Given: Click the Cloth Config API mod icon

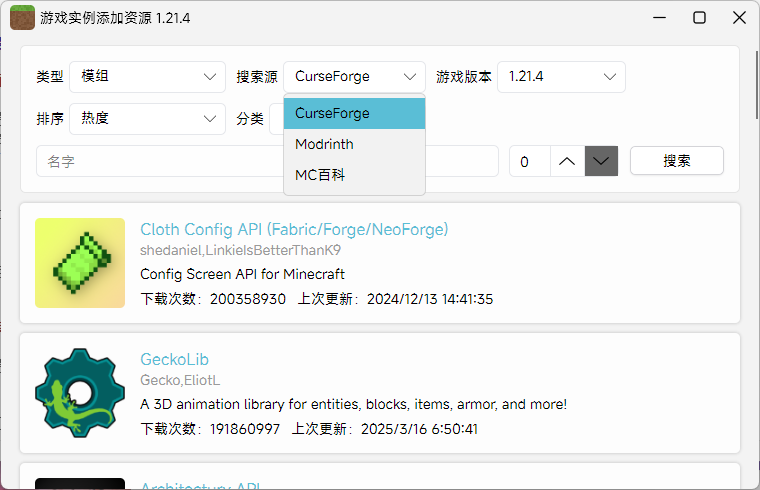Looking at the screenshot, I should tap(80, 263).
